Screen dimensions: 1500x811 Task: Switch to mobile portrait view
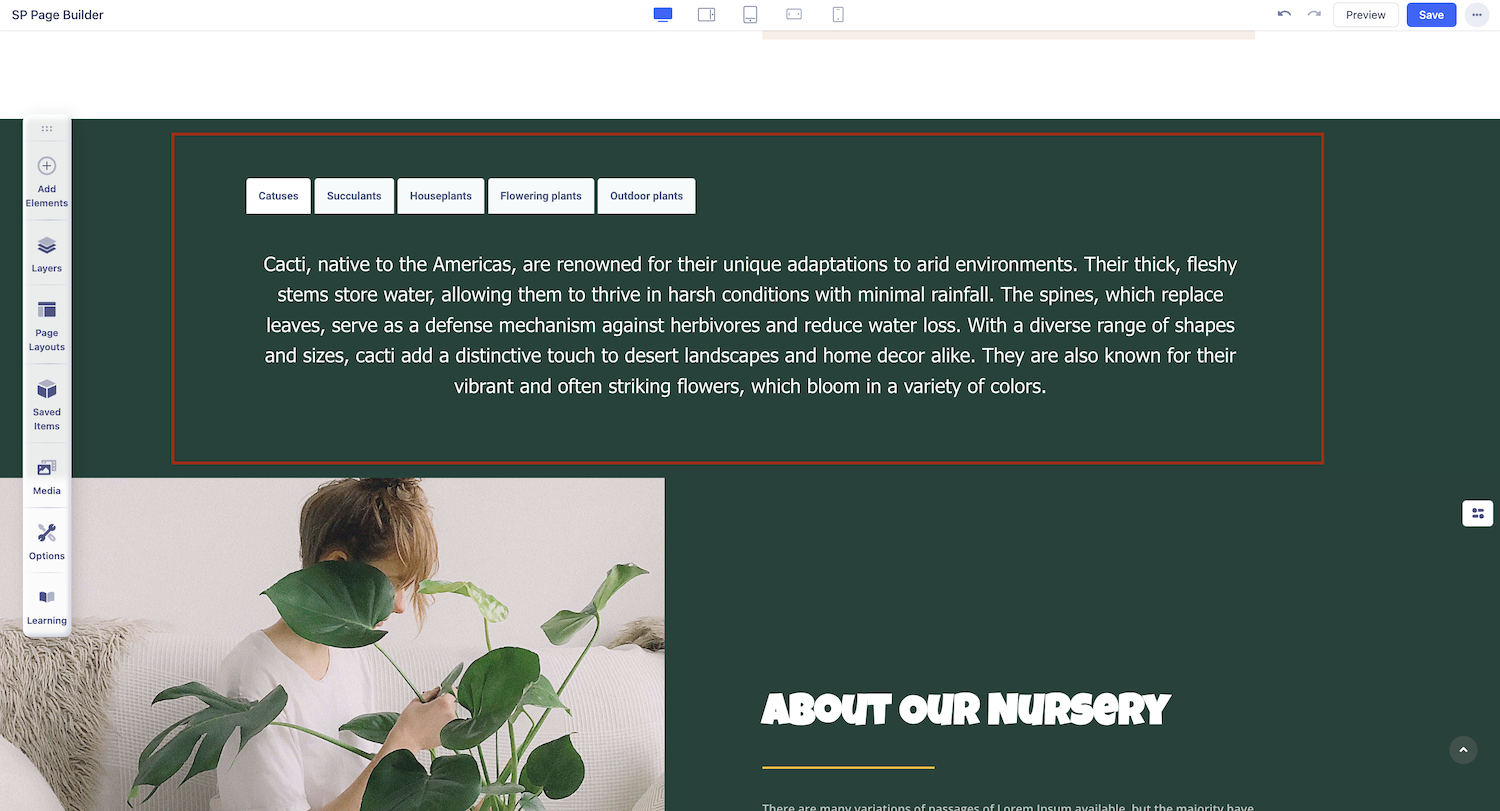point(838,15)
